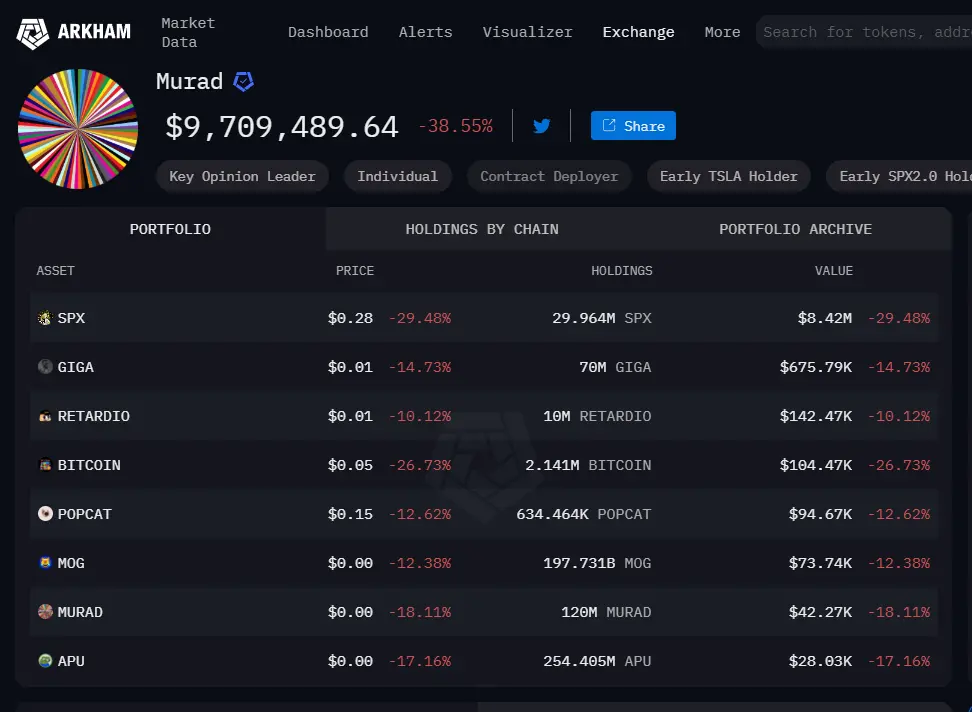The width and height of the screenshot is (972, 712).
Task: Open Murad's Twitter bird icon
Action: pos(541,126)
